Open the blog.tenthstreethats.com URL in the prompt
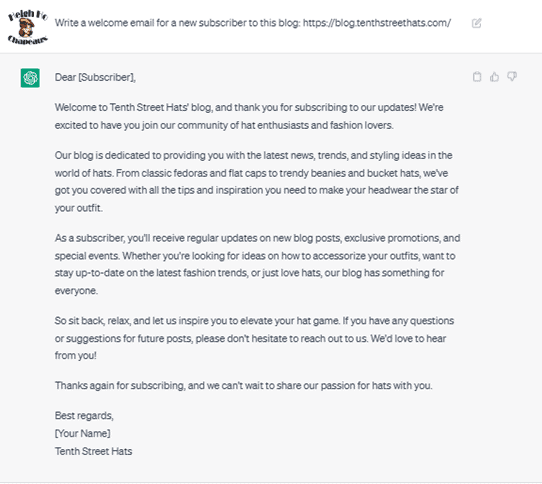542x484 pixels. coord(377,23)
